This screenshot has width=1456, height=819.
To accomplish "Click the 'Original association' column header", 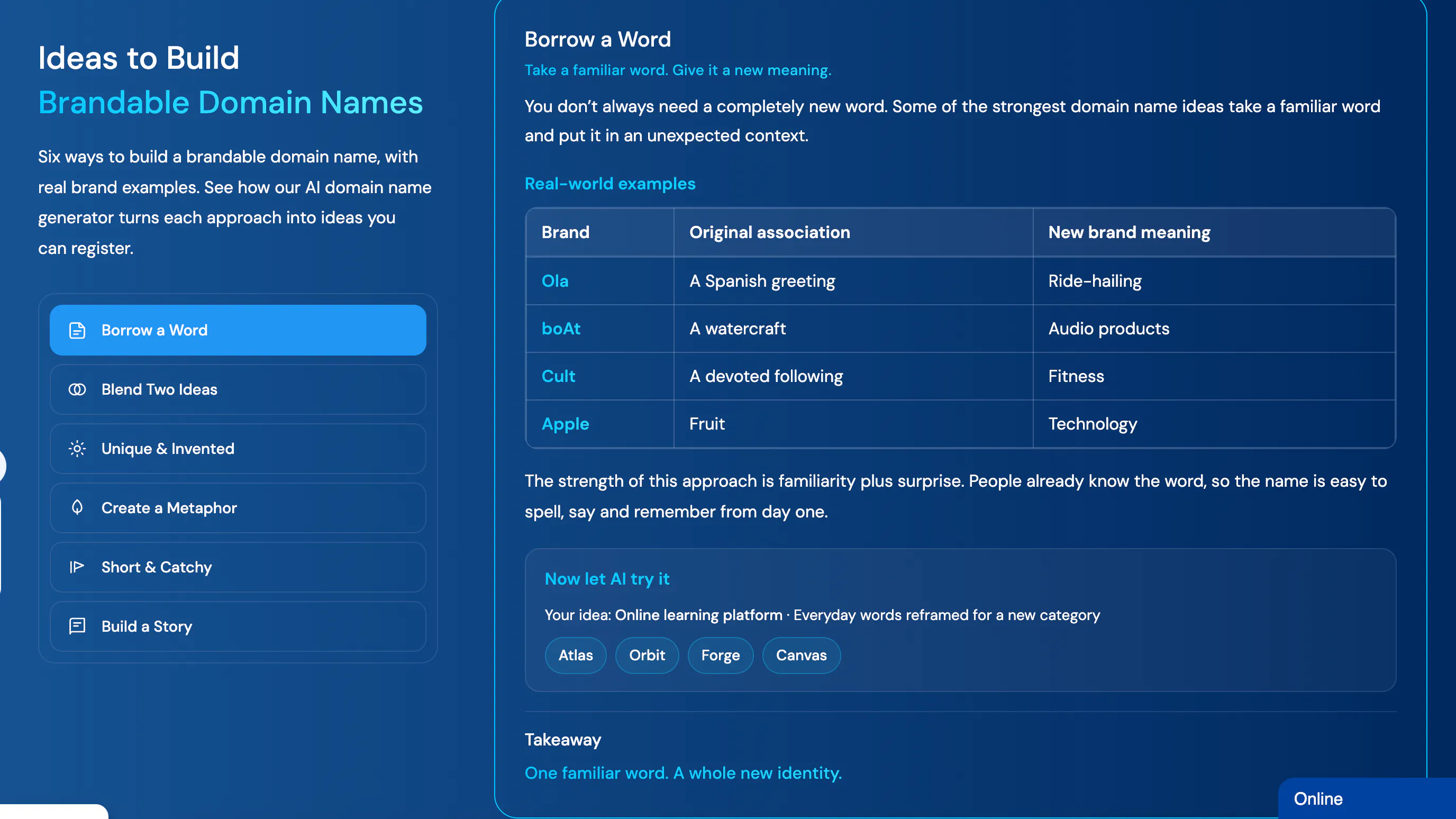I will (x=853, y=232).
